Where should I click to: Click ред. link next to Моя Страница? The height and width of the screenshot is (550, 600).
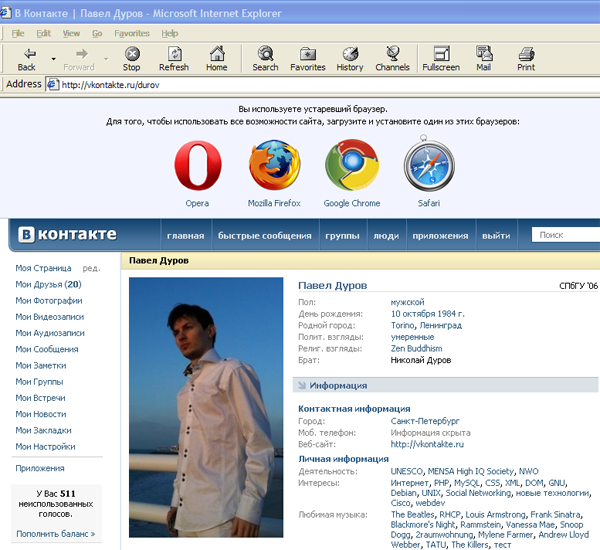91,268
